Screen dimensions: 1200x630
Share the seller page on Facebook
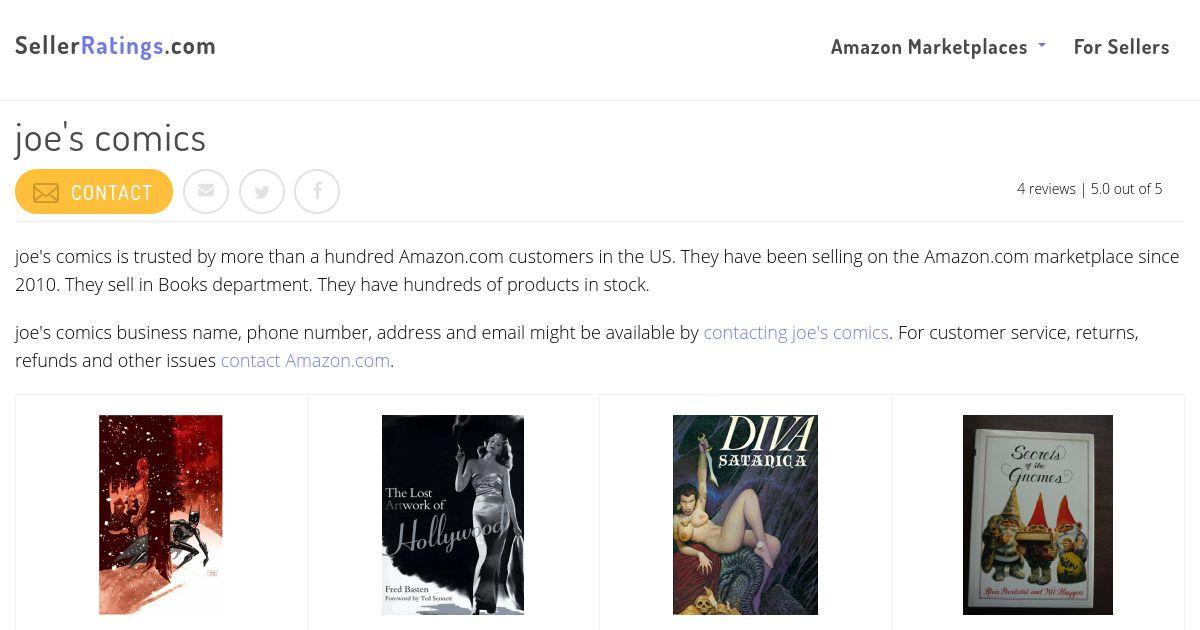(x=317, y=191)
